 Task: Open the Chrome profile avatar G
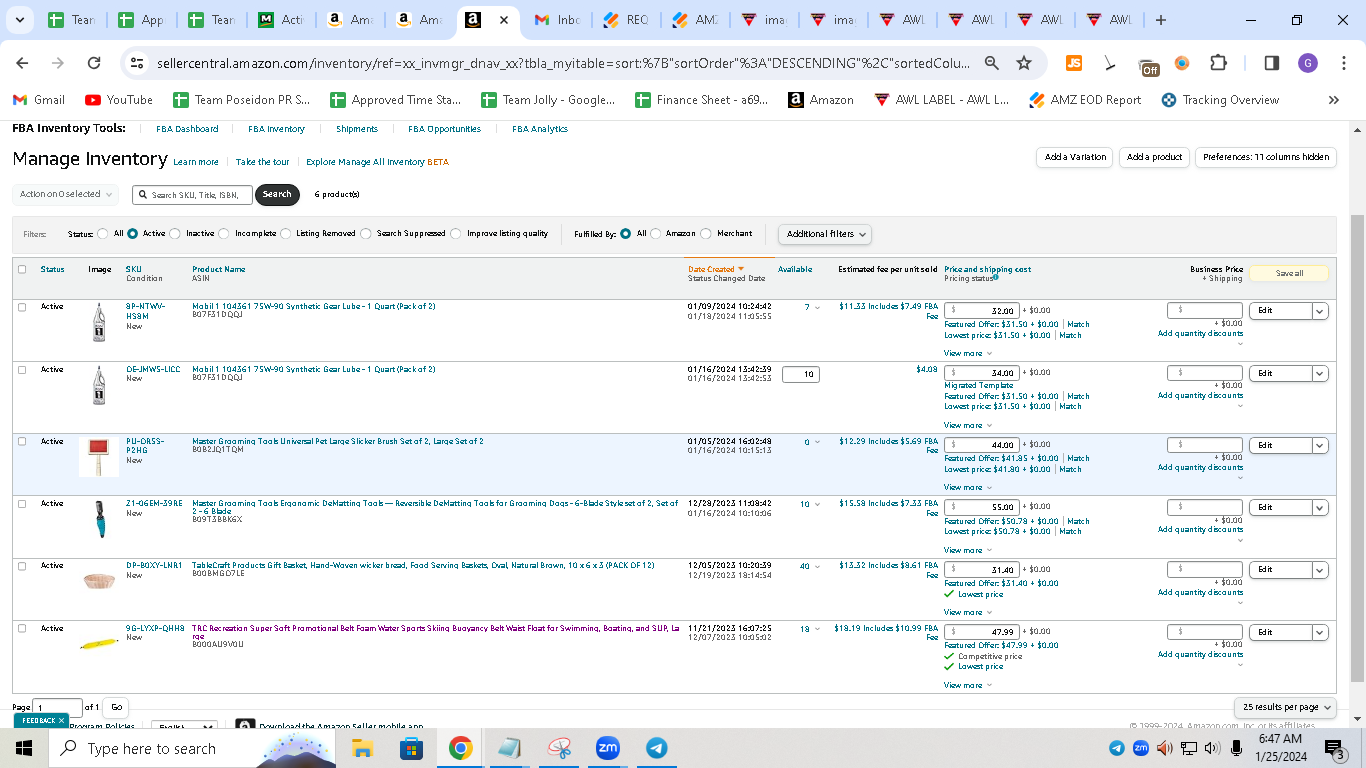(x=1308, y=63)
